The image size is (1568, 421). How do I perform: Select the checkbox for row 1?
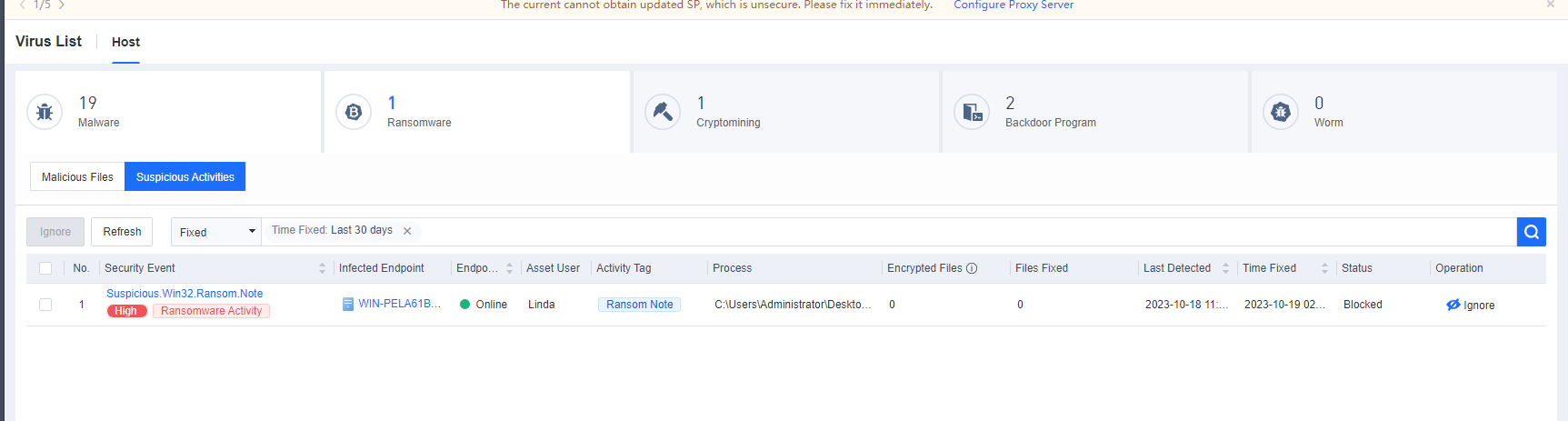(45, 305)
